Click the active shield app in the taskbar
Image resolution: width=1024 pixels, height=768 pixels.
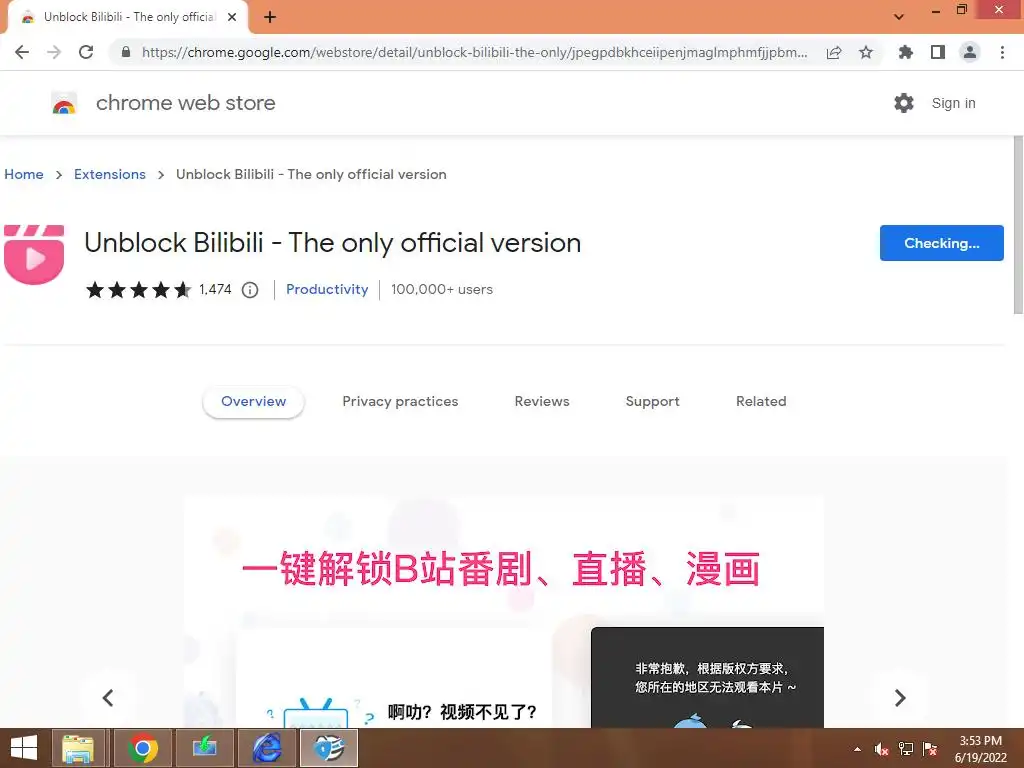point(329,748)
